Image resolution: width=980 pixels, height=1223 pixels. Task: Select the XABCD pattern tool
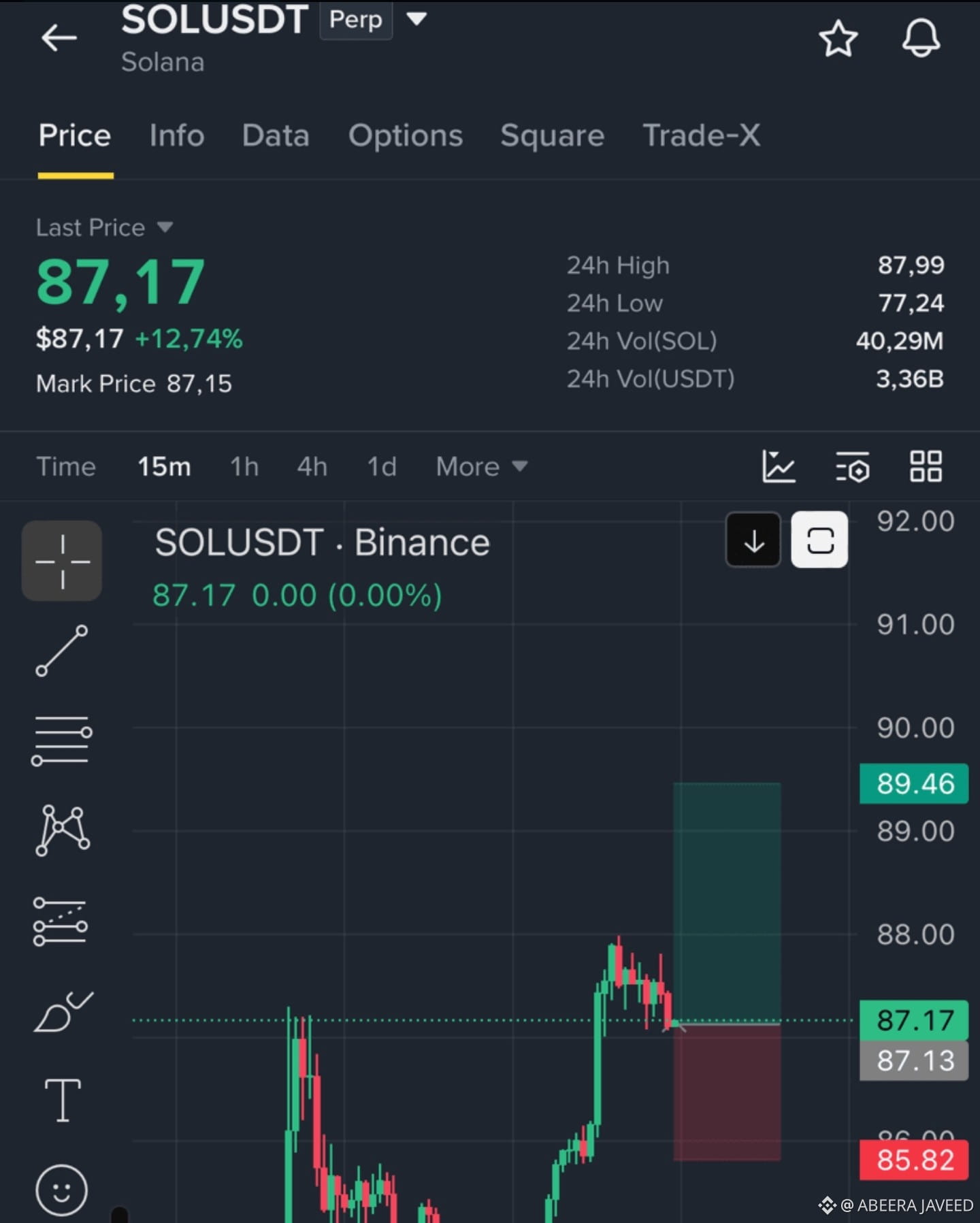(x=62, y=830)
